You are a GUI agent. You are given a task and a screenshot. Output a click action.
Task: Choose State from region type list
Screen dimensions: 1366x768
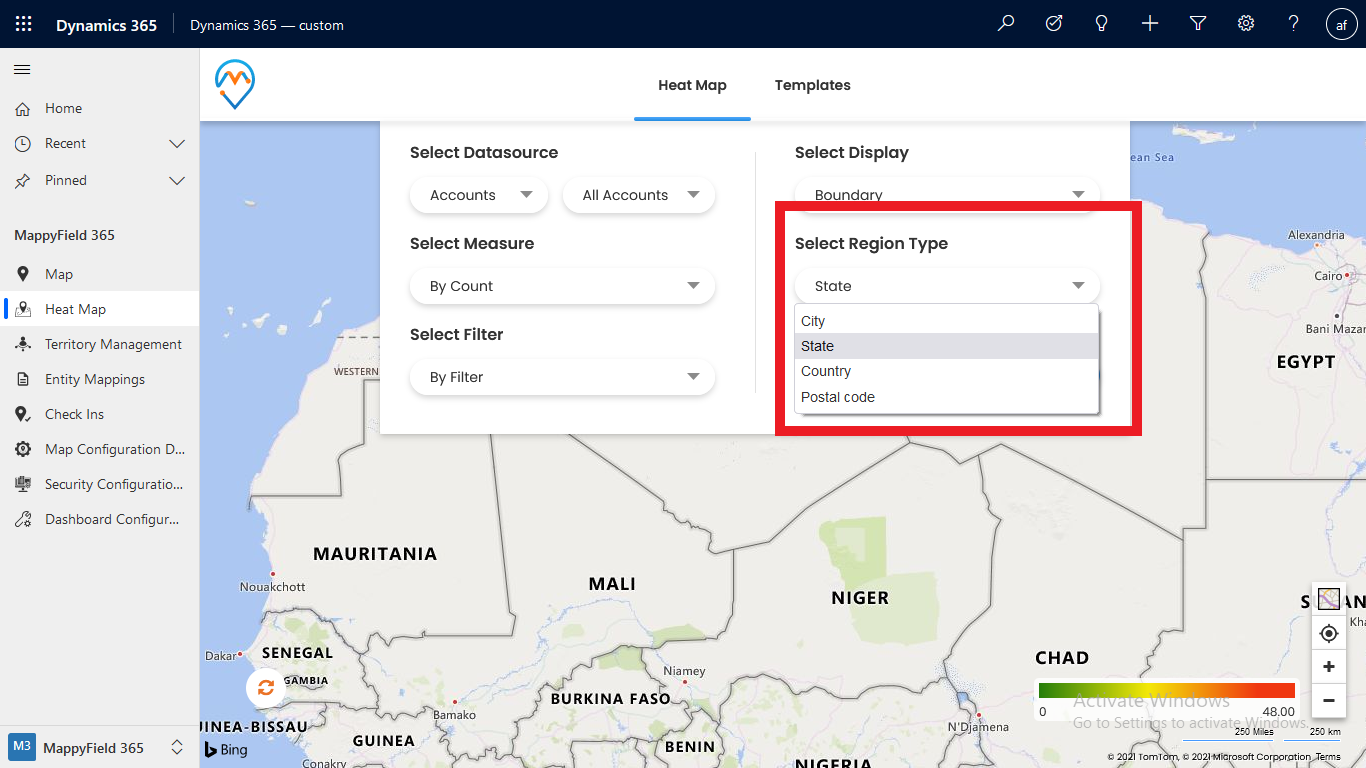pyautogui.click(x=947, y=346)
